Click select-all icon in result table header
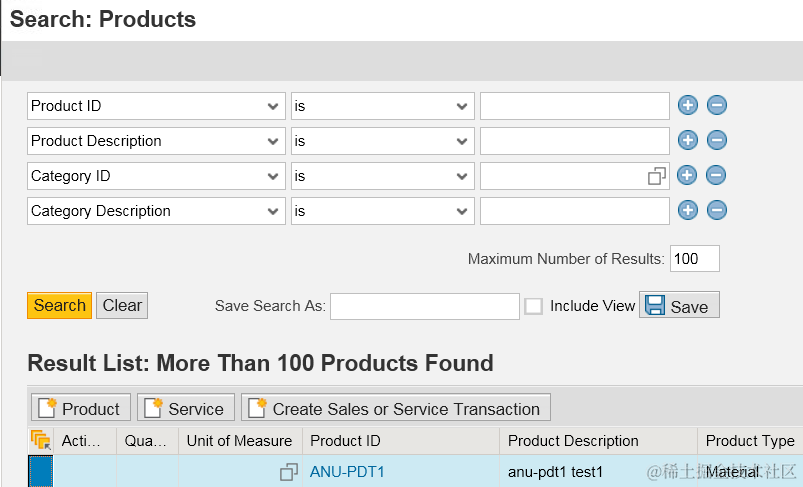This screenshot has height=487, width=803. click(x=40, y=440)
